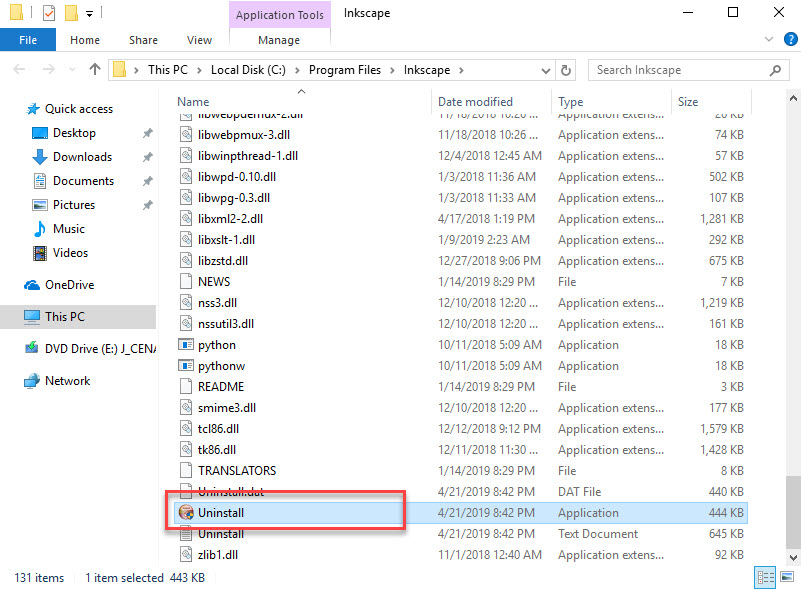Refresh the Inkscape folder view
The image size is (801, 589).
(566, 70)
